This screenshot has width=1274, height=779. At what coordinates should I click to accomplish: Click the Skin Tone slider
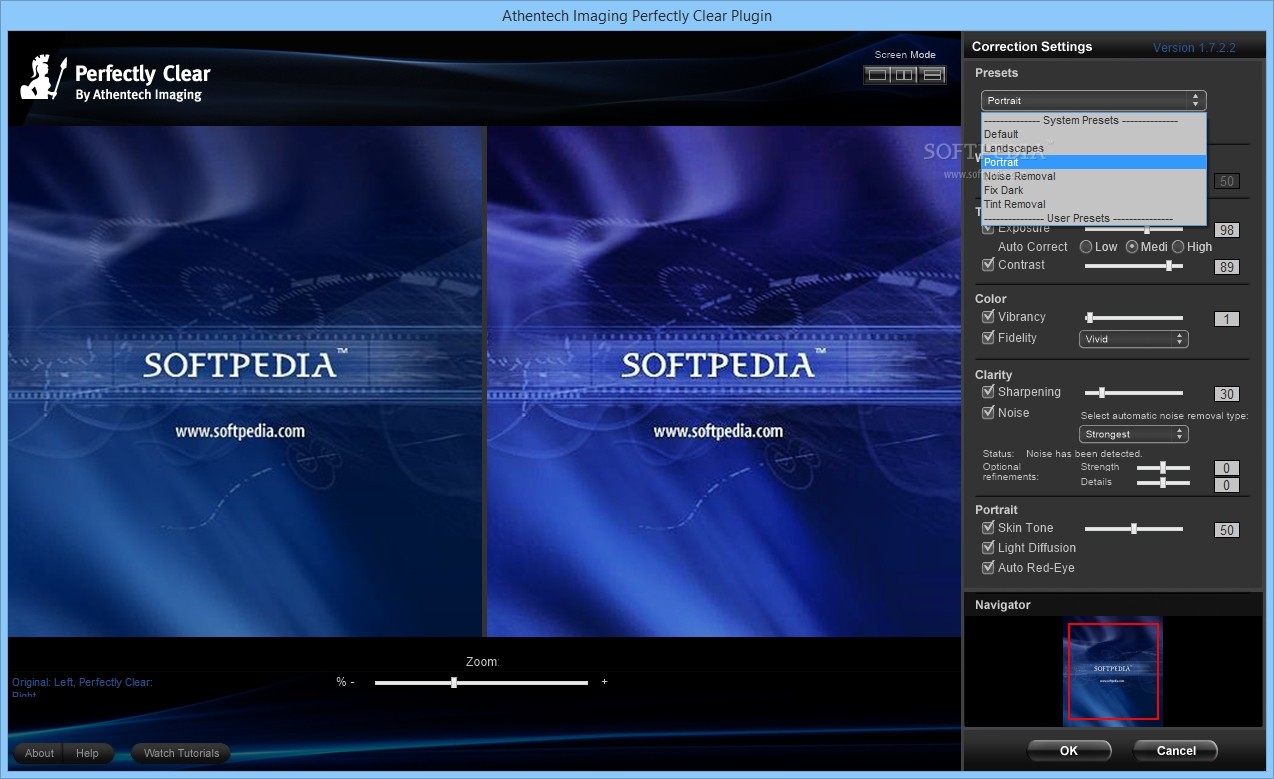tap(1134, 528)
